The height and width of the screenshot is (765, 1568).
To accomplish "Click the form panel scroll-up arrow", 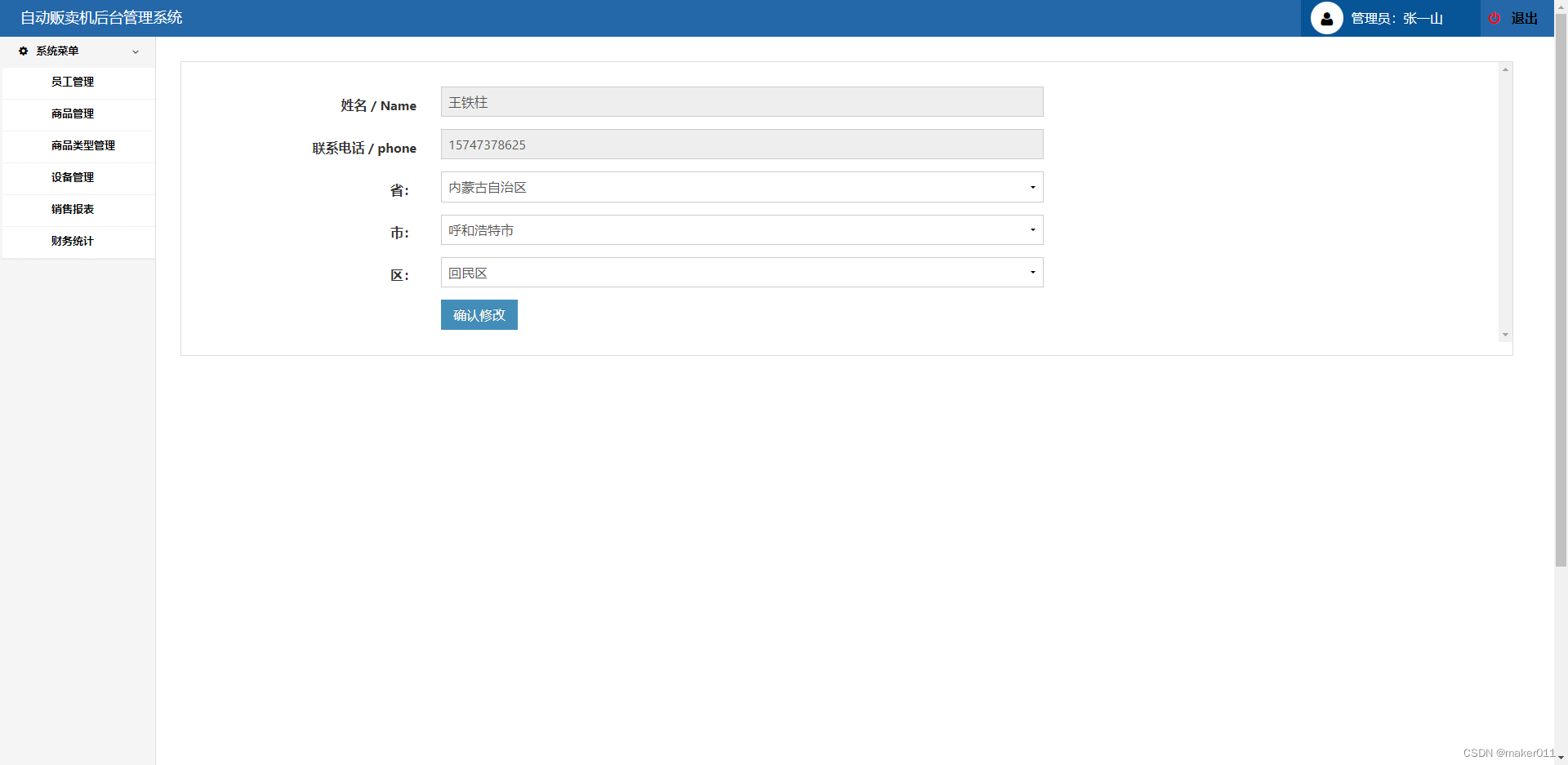I will tap(1505, 69).
